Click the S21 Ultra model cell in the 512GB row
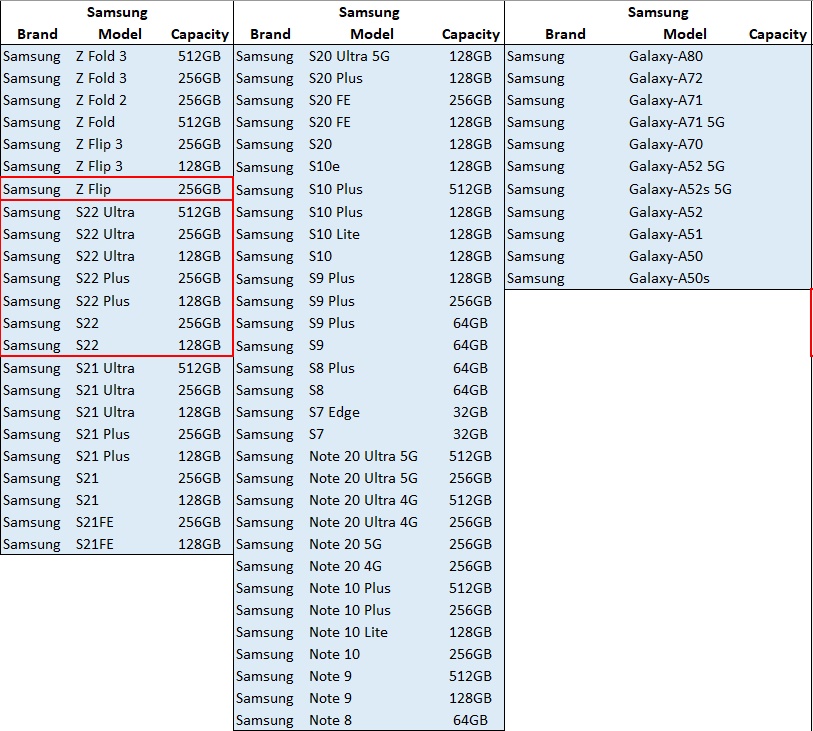 pos(105,368)
